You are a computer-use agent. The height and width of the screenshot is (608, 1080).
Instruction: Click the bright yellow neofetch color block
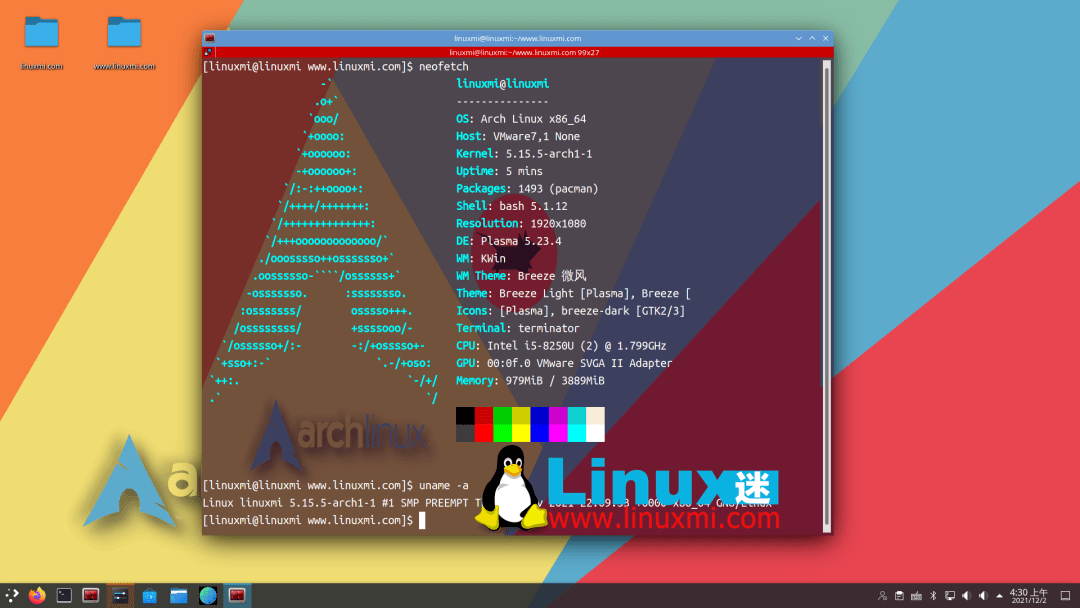[x=521, y=433]
